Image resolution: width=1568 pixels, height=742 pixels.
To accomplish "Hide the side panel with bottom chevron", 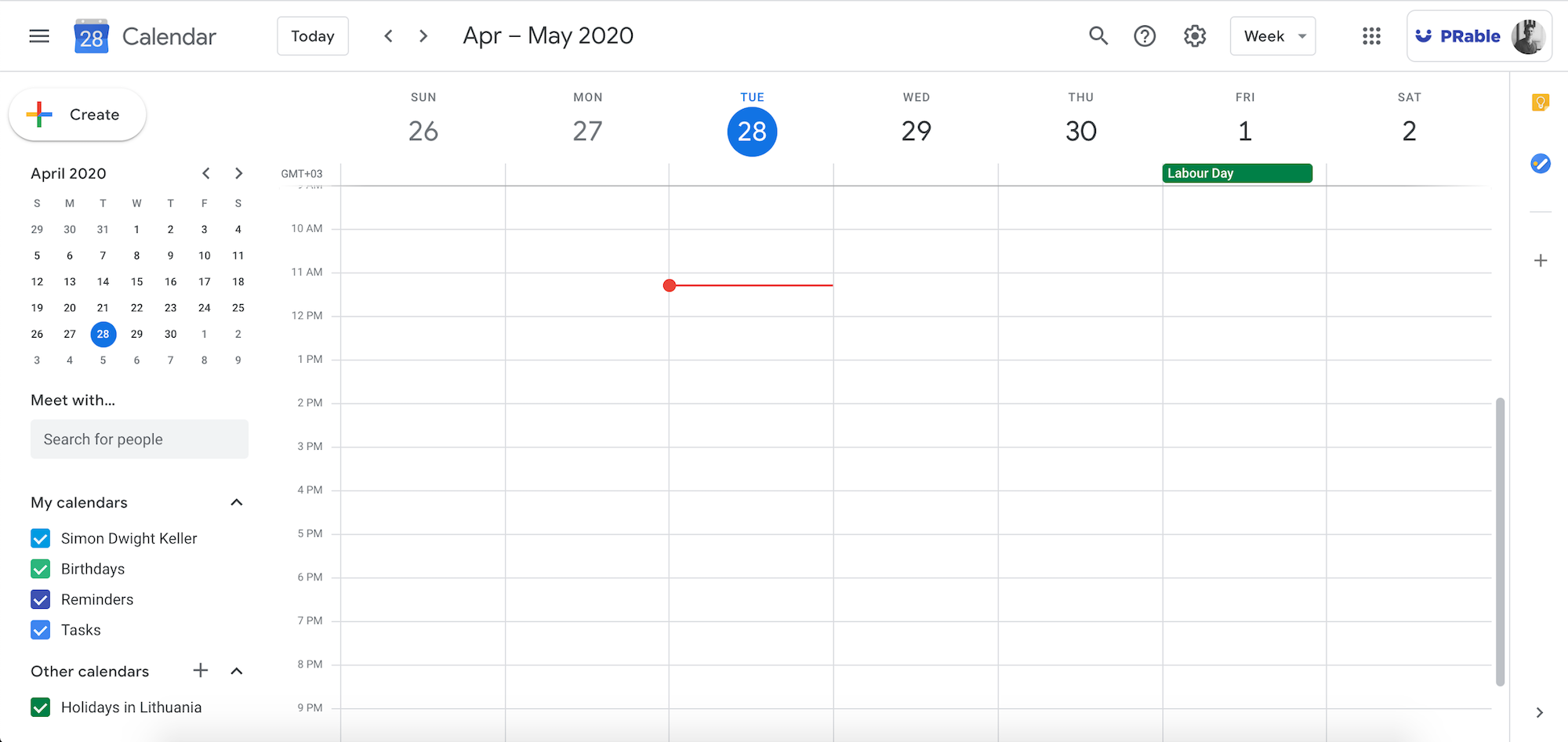I will point(1540,712).
